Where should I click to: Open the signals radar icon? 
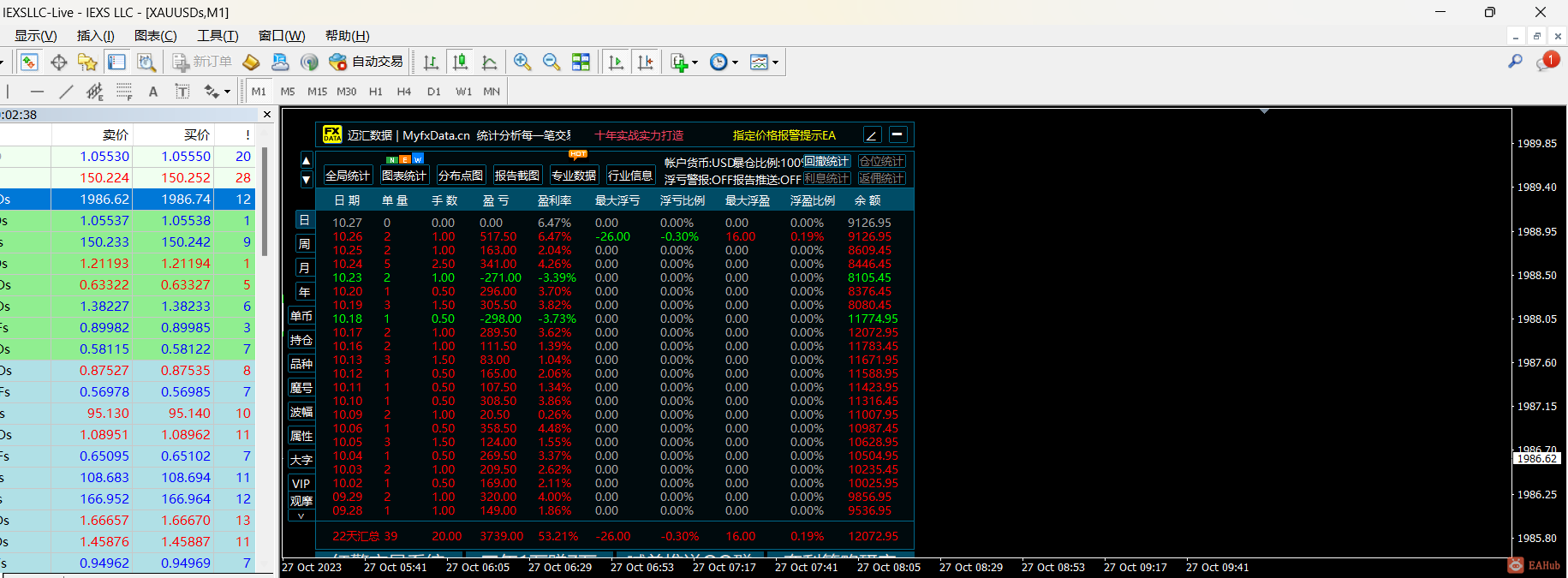[x=309, y=62]
